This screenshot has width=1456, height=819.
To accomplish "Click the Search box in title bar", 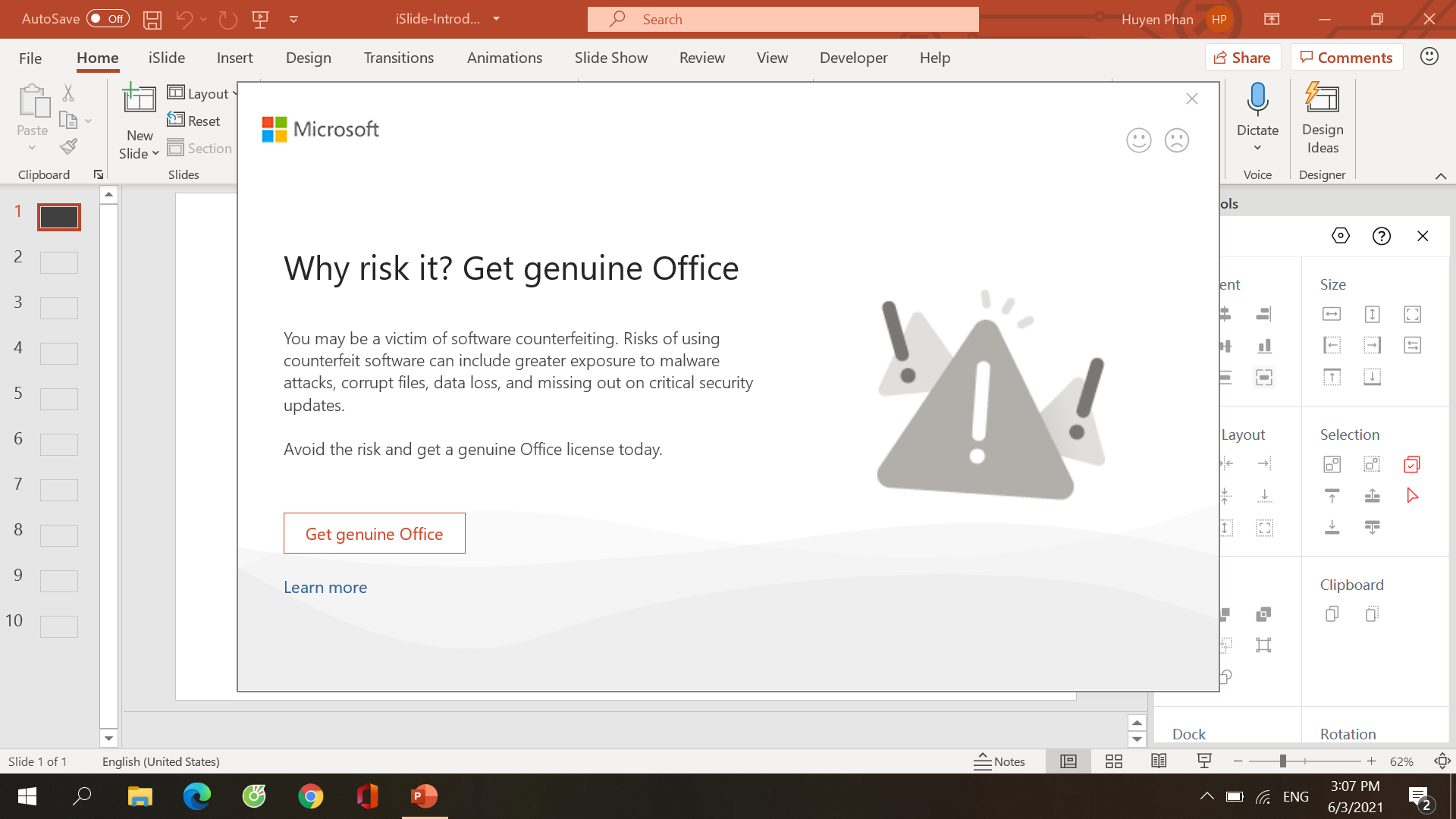I will (x=783, y=19).
